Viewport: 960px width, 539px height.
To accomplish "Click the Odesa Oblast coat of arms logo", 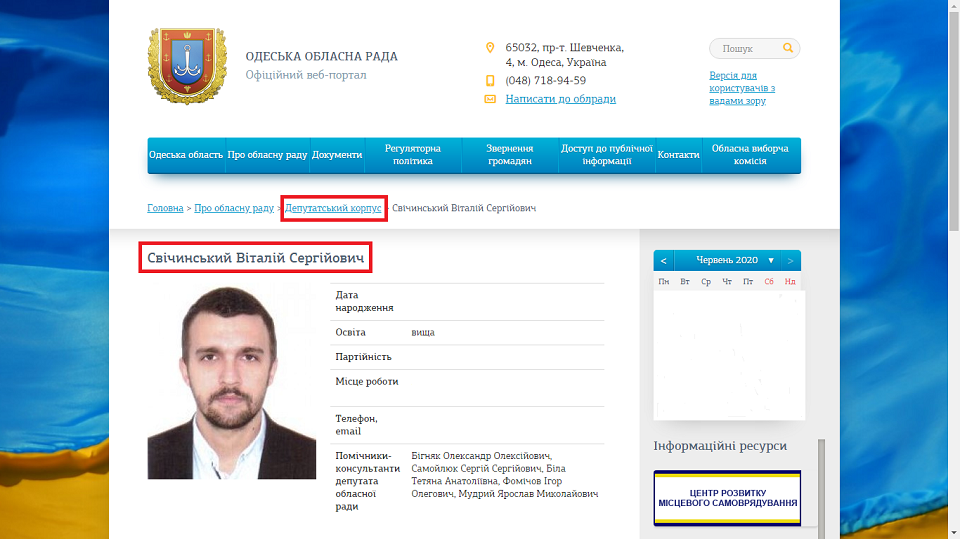I will point(180,66).
